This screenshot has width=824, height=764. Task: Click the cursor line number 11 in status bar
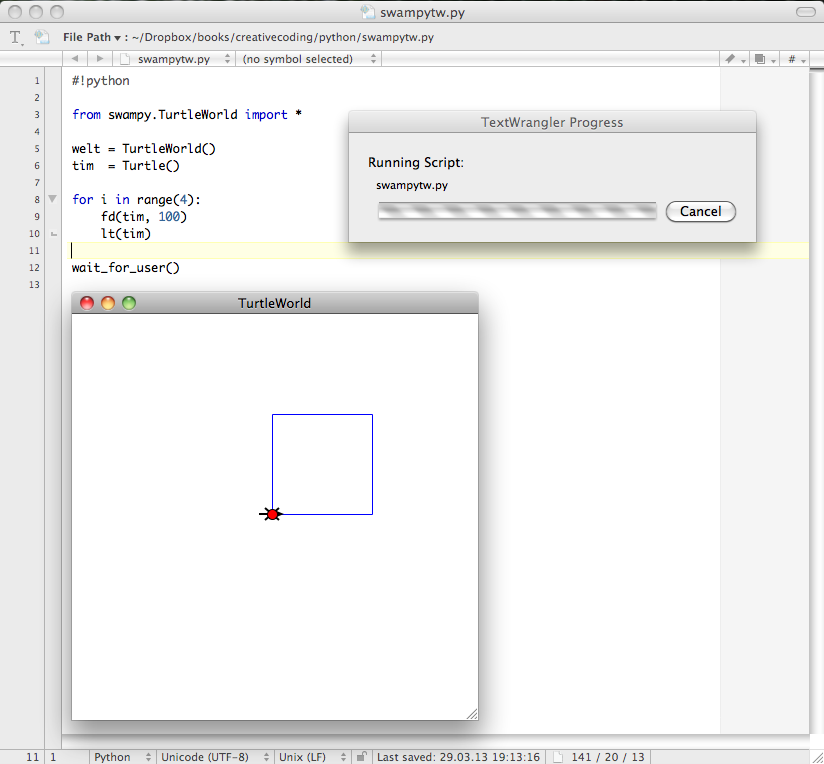[33, 757]
